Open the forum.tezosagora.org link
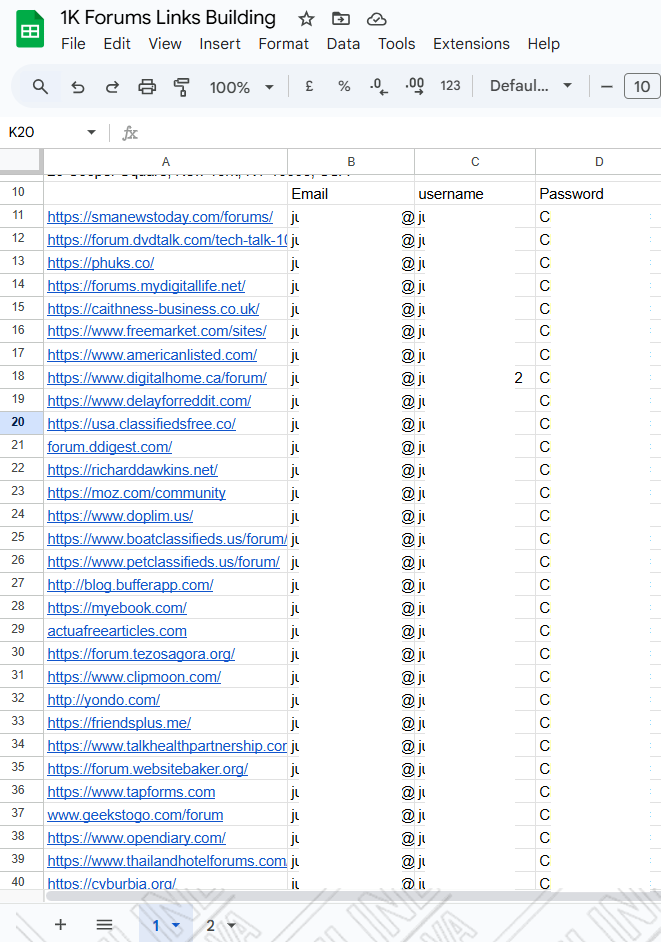661x942 pixels. click(x=141, y=654)
